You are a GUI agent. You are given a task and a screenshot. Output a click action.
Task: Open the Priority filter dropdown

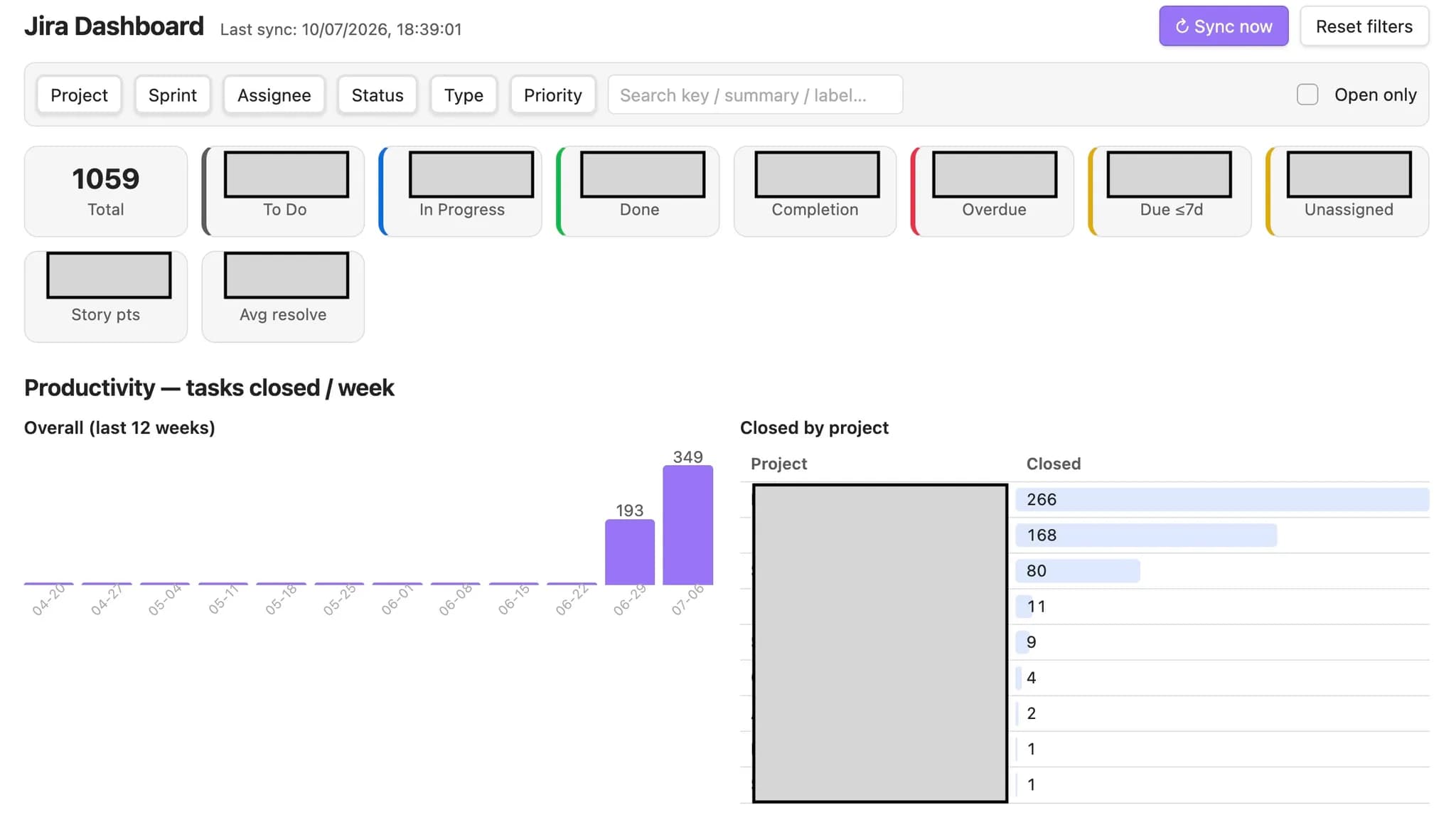coord(552,95)
